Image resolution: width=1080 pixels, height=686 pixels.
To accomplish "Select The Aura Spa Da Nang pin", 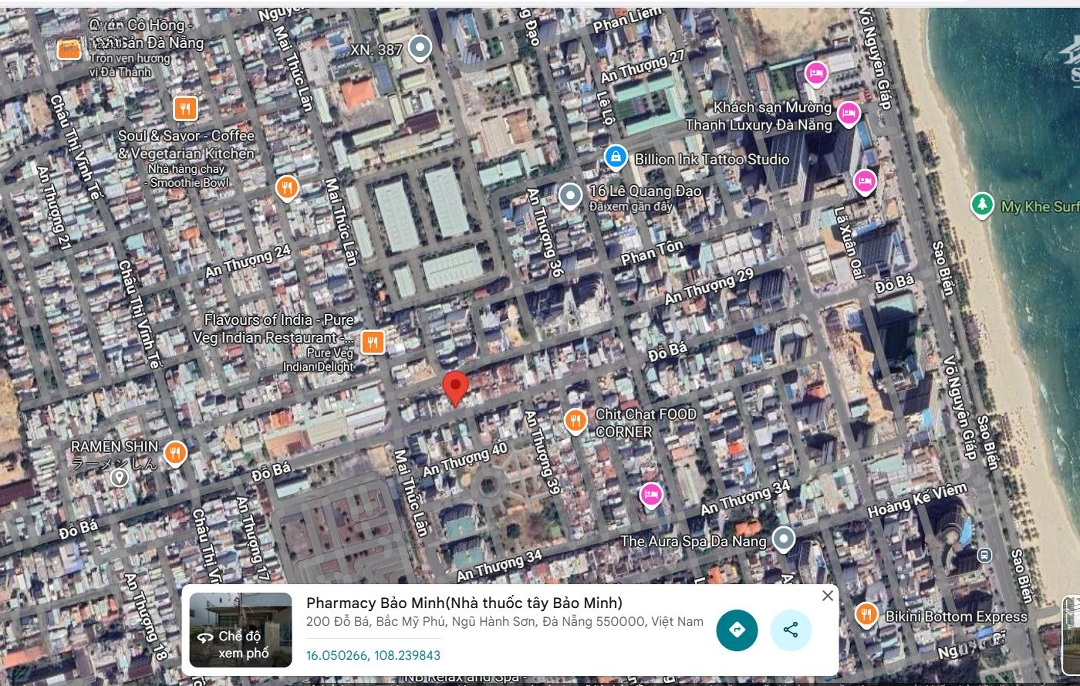I will coord(784,540).
